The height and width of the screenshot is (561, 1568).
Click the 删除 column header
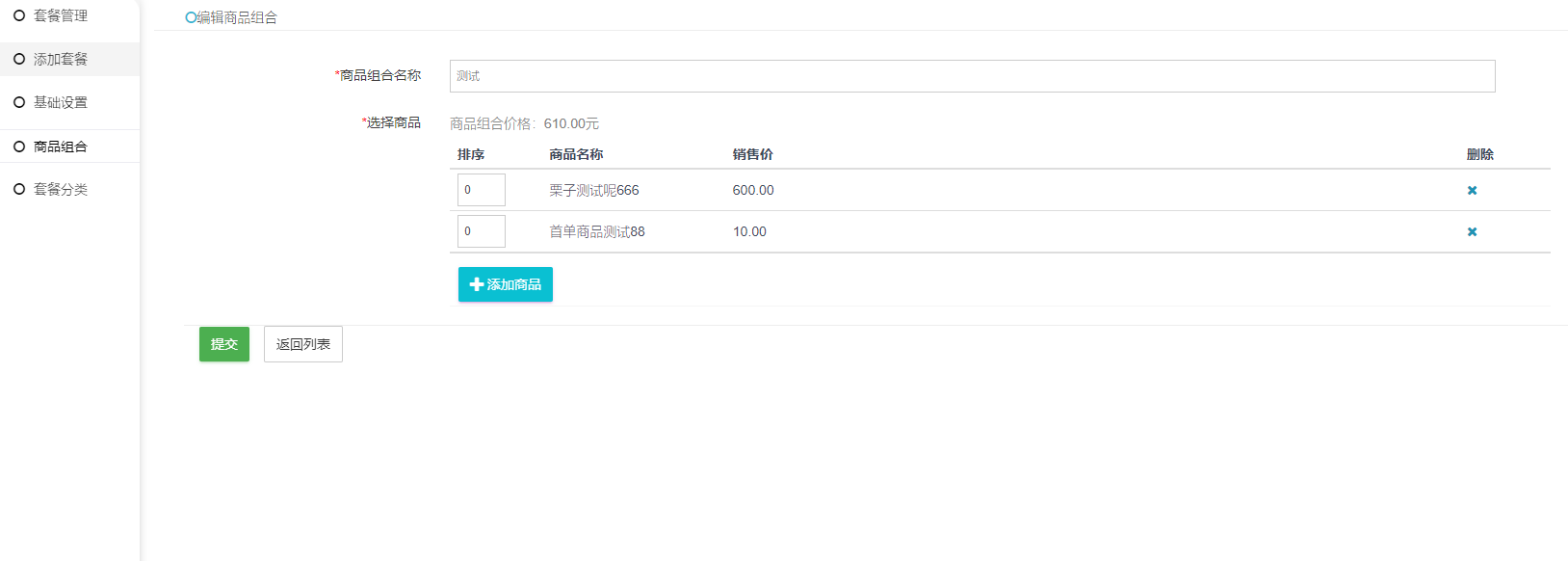pyautogui.click(x=1479, y=154)
